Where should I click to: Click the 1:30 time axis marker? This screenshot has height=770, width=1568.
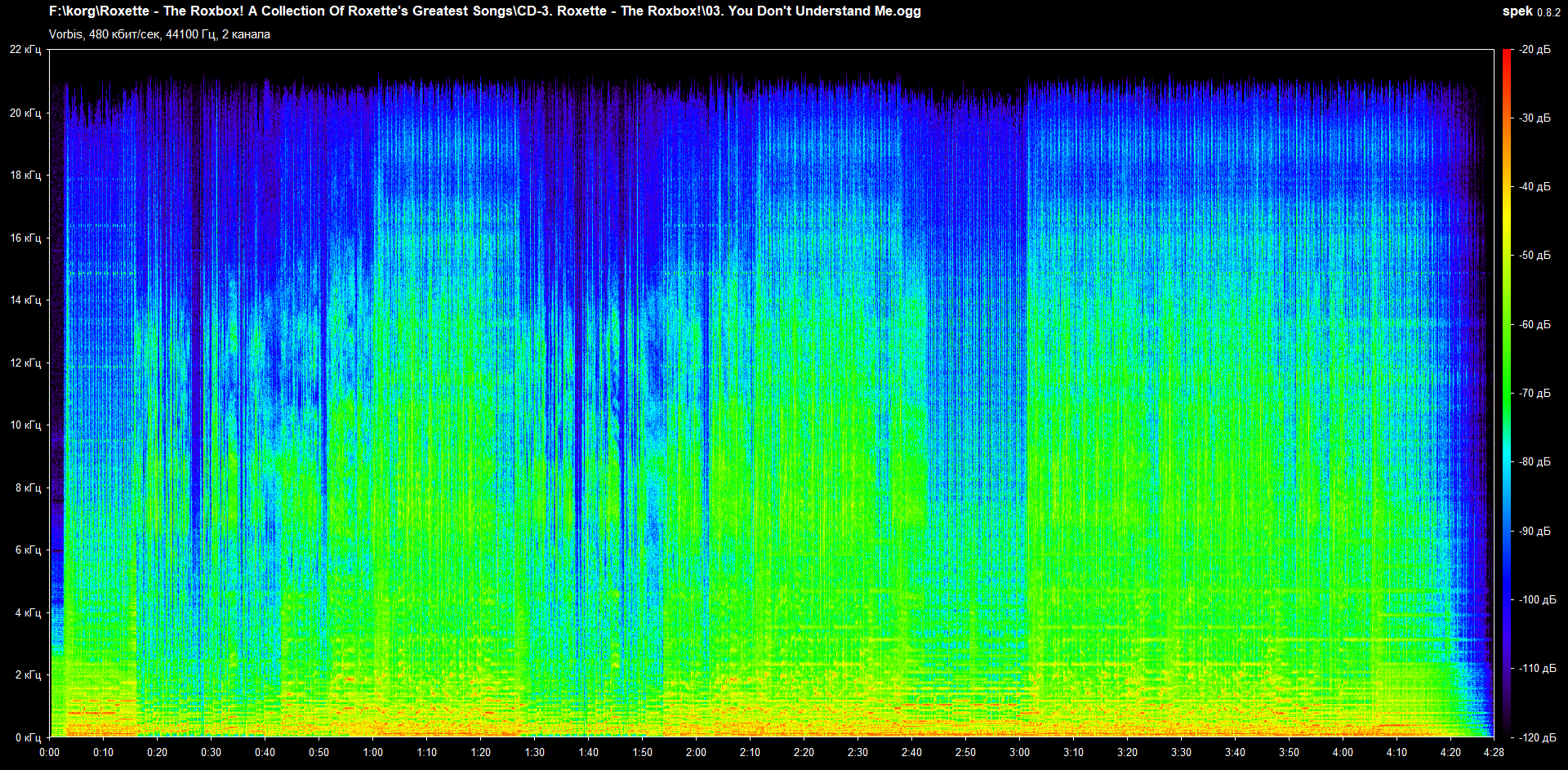tap(534, 752)
